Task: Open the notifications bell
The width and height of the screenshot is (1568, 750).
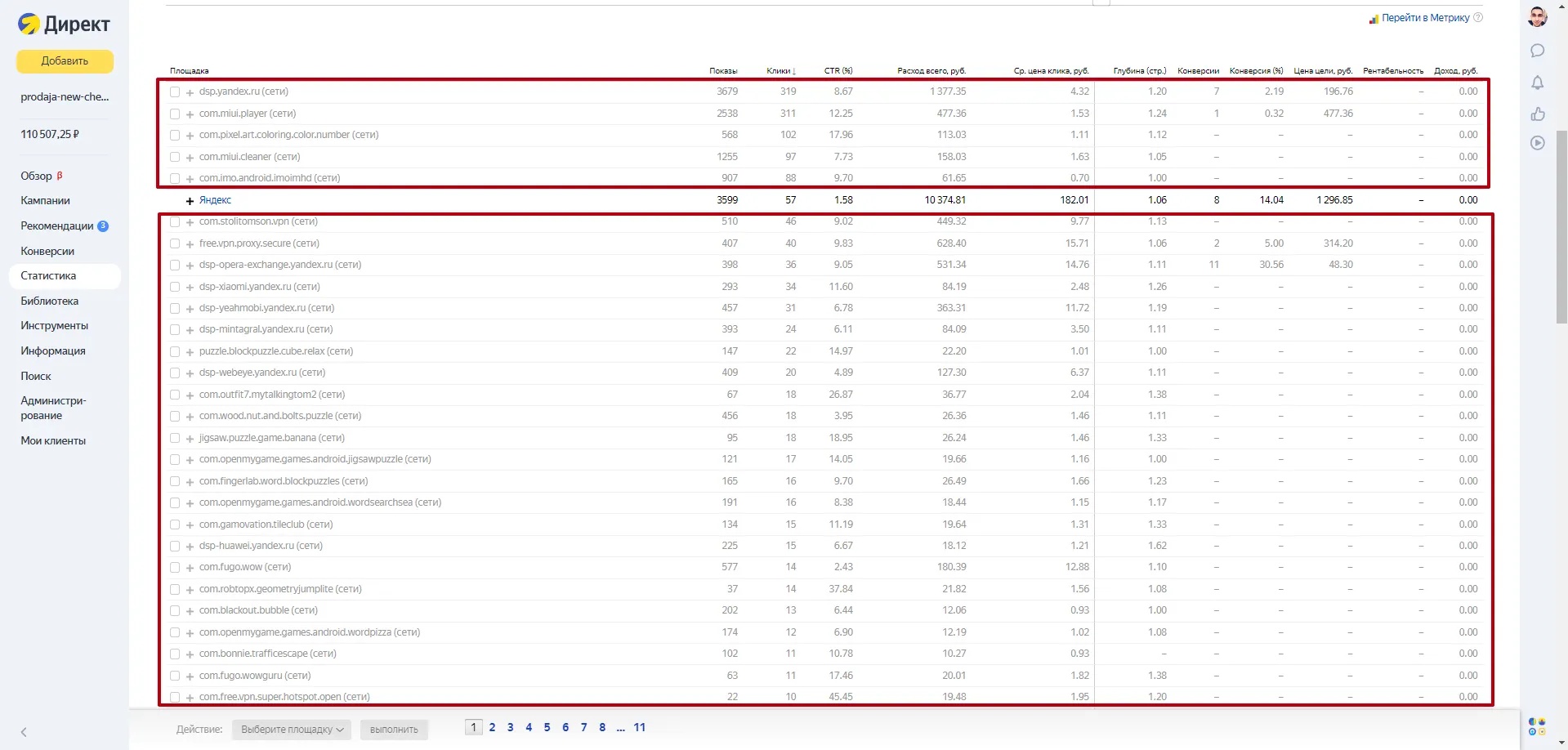Action: (x=1537, y=83)
